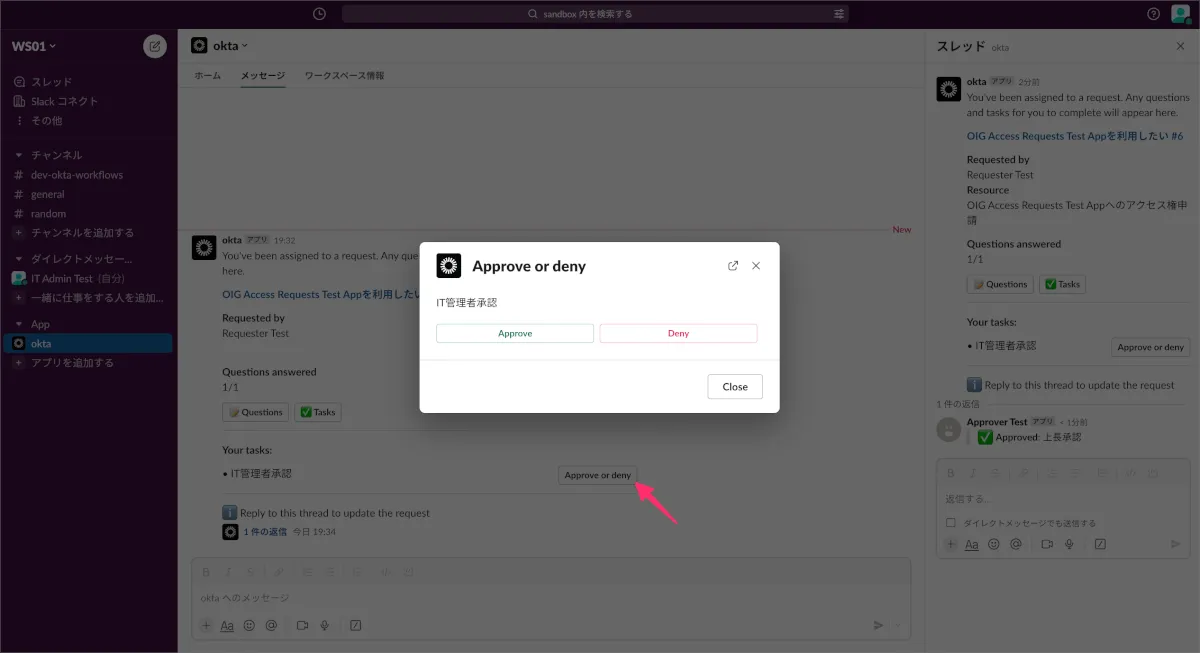Click Approve button in dialog
Image resolution: width=1200 pixels, height=653 pixels.
[x=515, y=333]
